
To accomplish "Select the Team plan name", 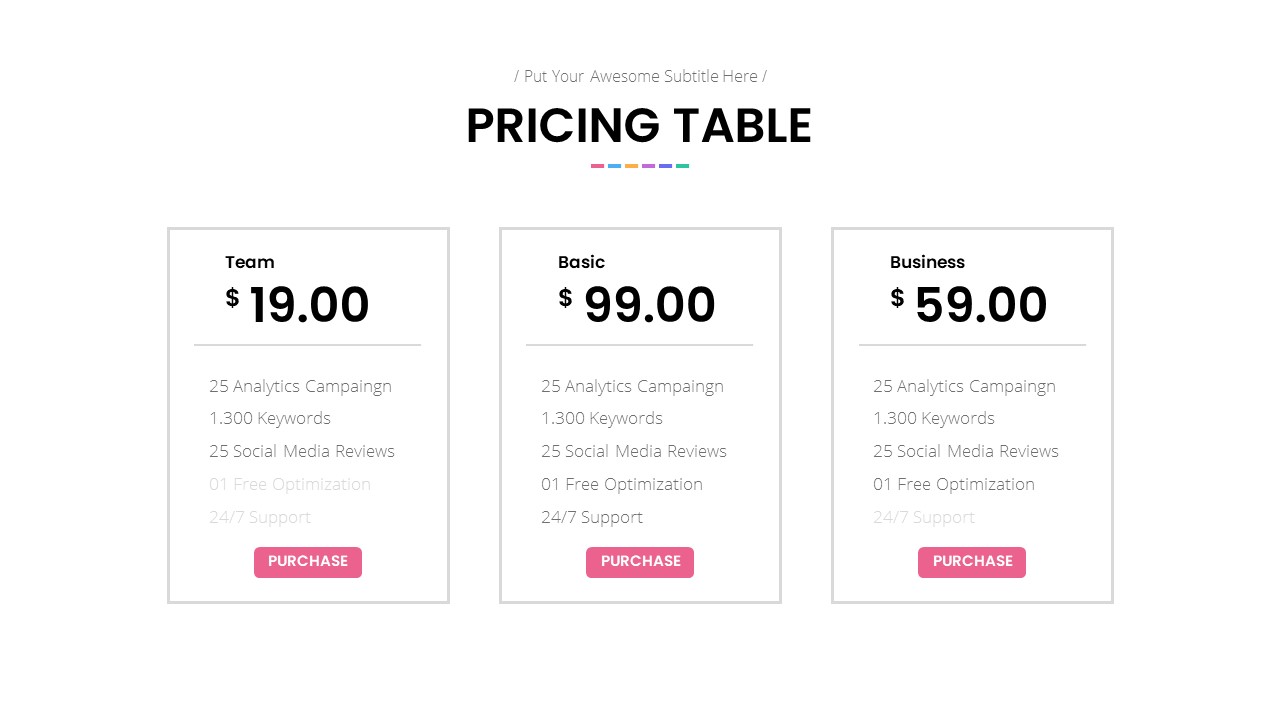I will [250, 262].
